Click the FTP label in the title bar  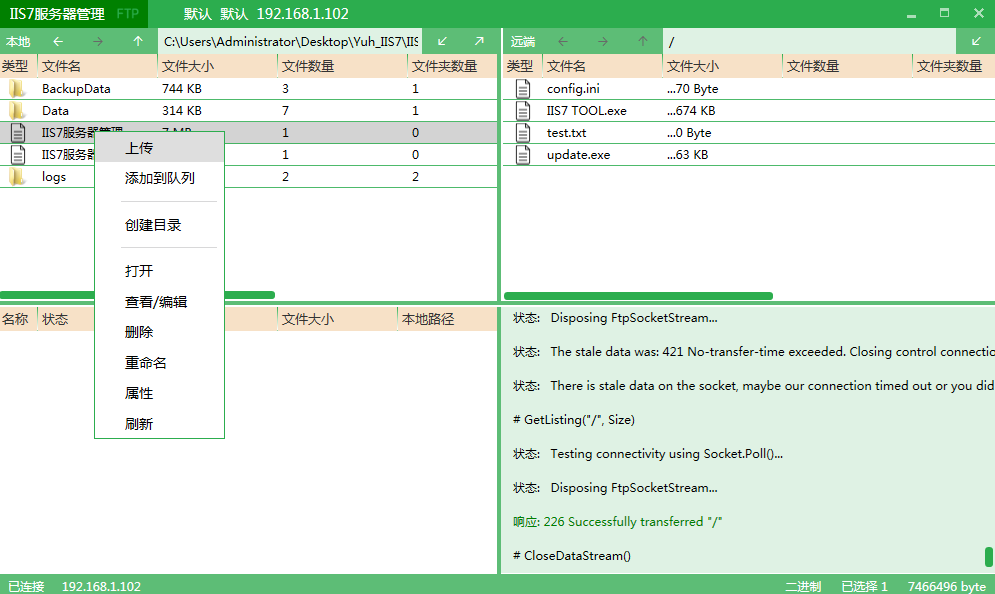point(128,14)
